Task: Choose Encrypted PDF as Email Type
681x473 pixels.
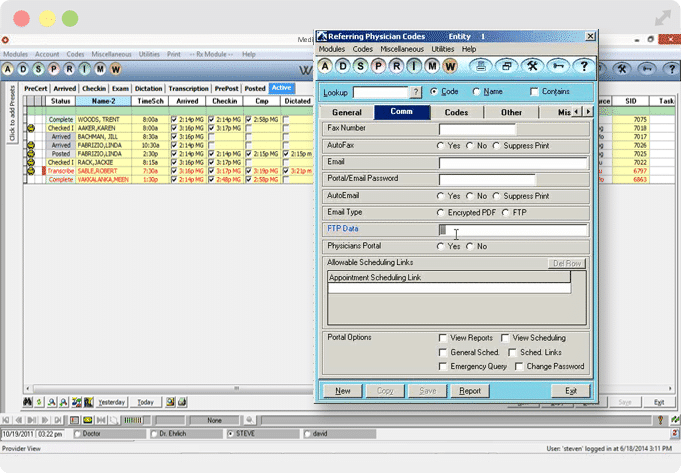Action: click(x=440, y=213)
